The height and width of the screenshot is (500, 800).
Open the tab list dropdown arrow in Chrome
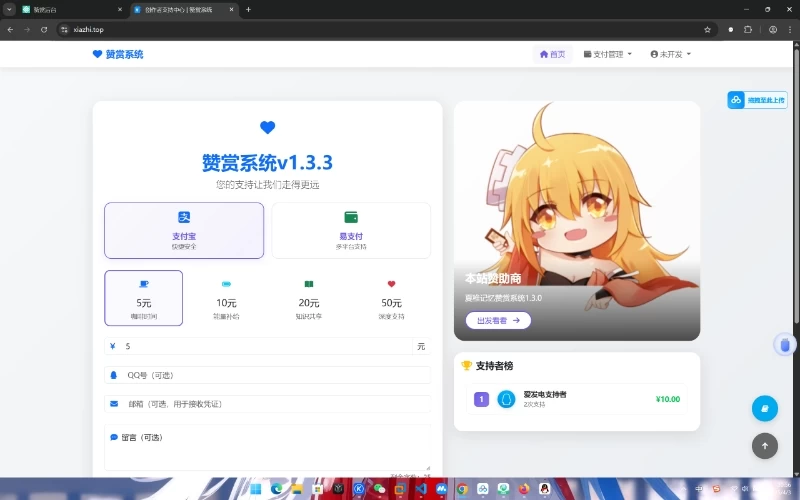9,9
